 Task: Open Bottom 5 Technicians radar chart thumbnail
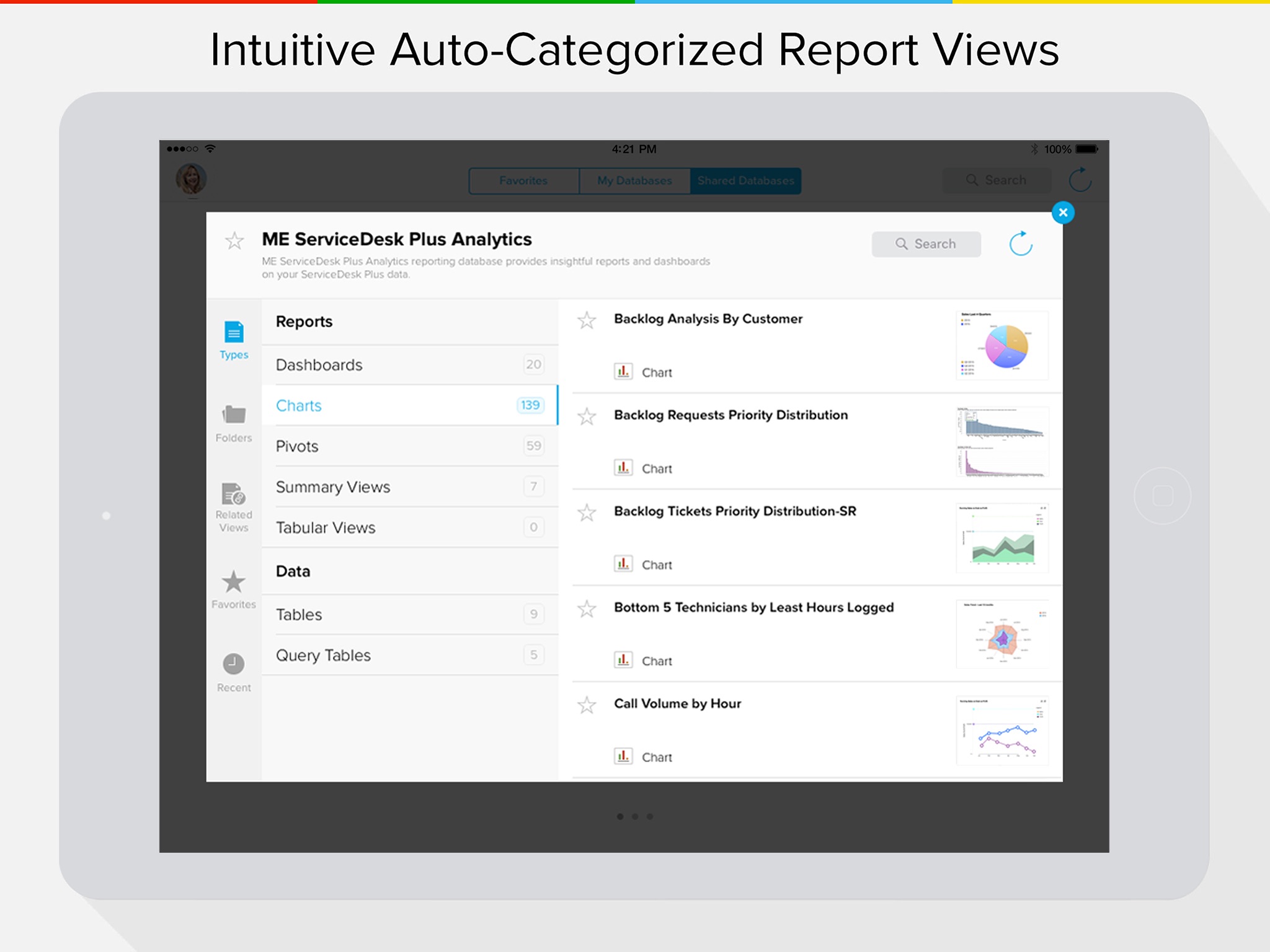[x=1002, y=634]
